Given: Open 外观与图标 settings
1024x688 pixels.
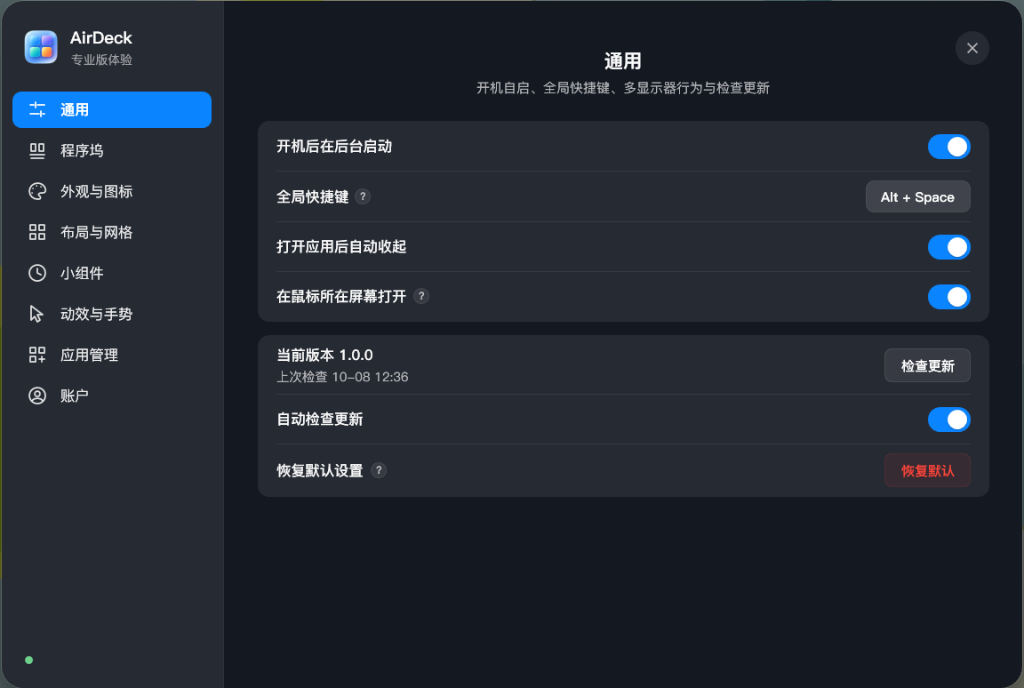Looking at the screenshot, I should coord(112,191).
